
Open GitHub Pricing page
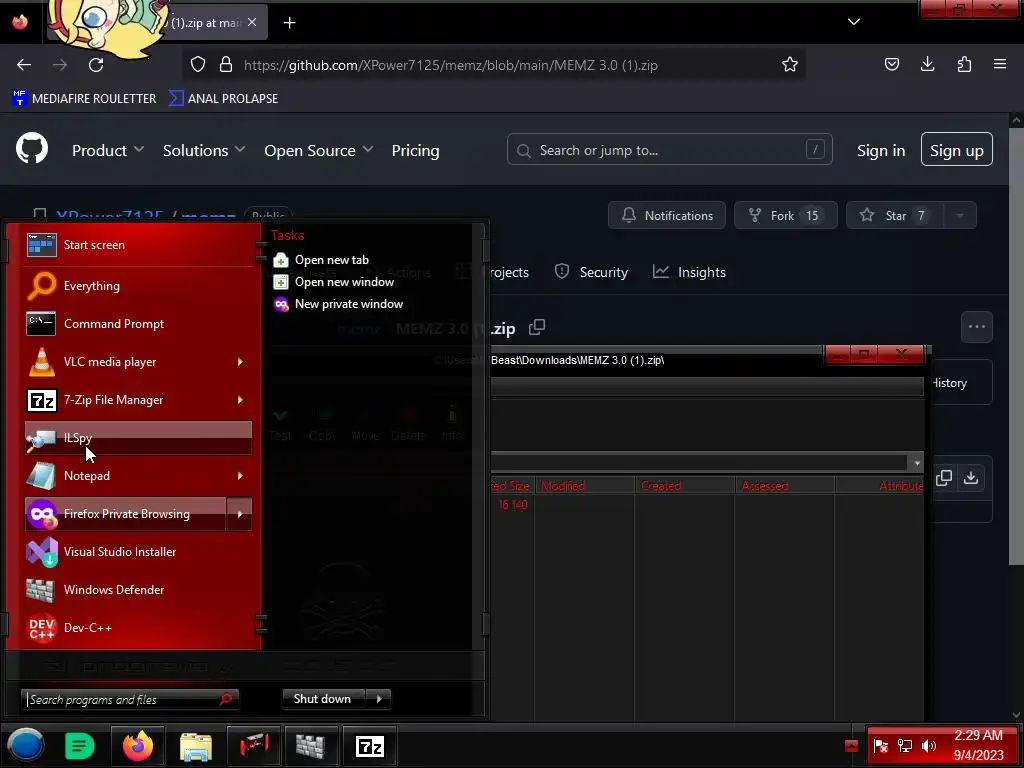click(415, 150)
